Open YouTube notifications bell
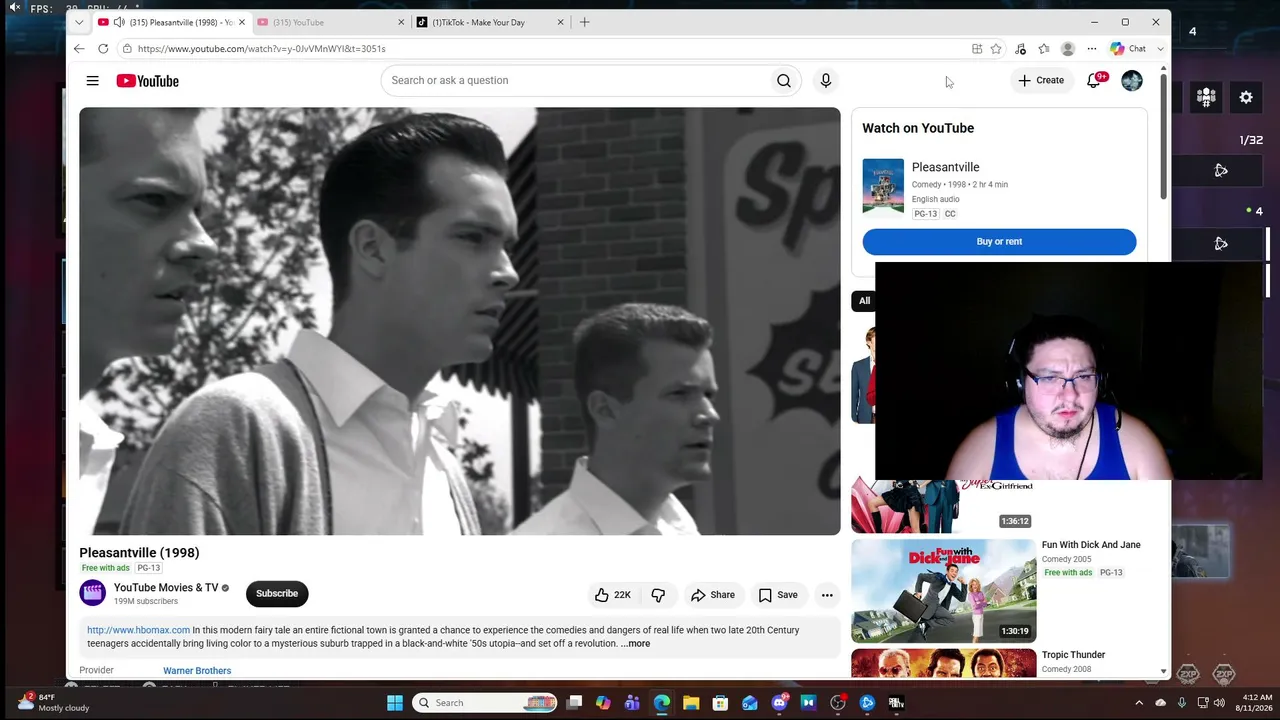The image size is (1280, 720). point(1094,81)
